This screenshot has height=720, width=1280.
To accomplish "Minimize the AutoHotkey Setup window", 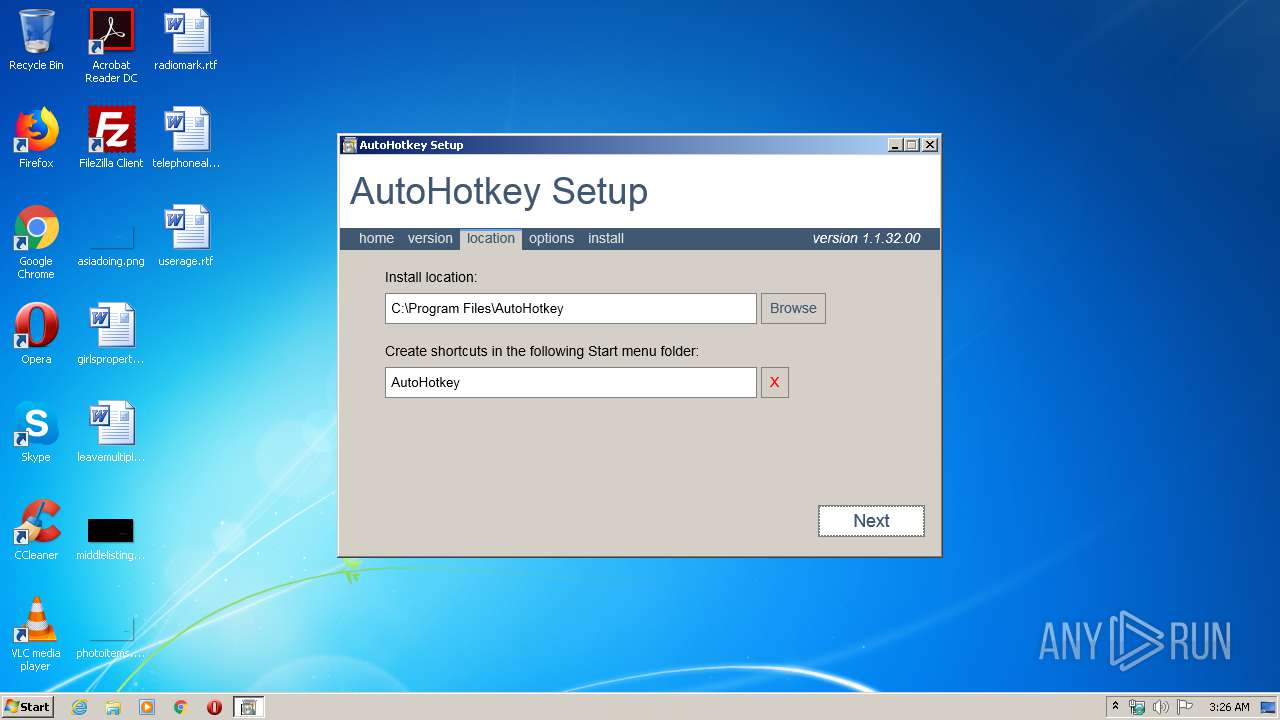I will [895, 145].
